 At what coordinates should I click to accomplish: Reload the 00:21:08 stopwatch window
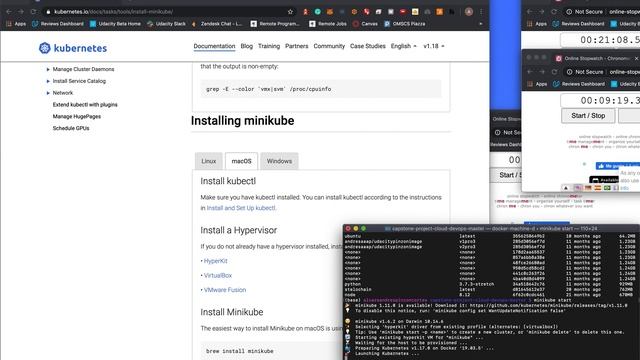[x=554, y=12]
